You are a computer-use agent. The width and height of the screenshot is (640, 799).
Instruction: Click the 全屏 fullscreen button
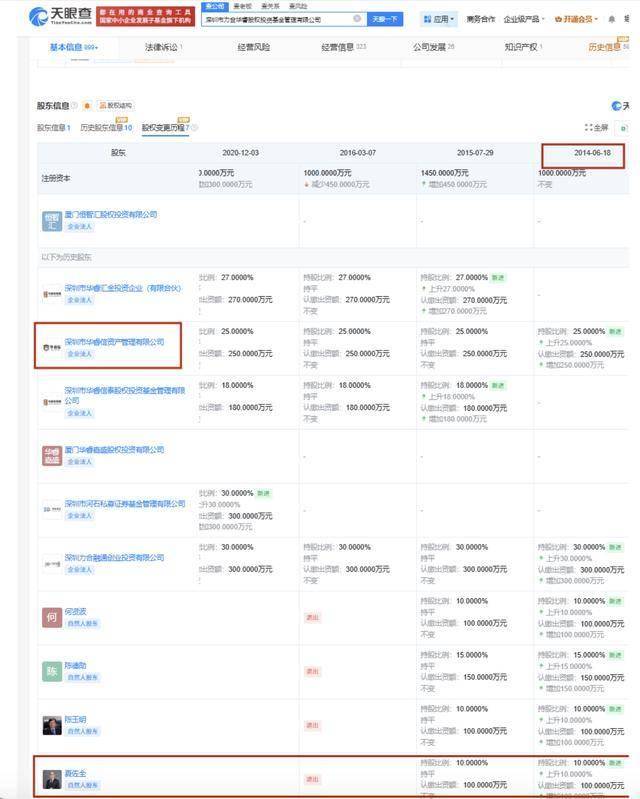(596, 127)
